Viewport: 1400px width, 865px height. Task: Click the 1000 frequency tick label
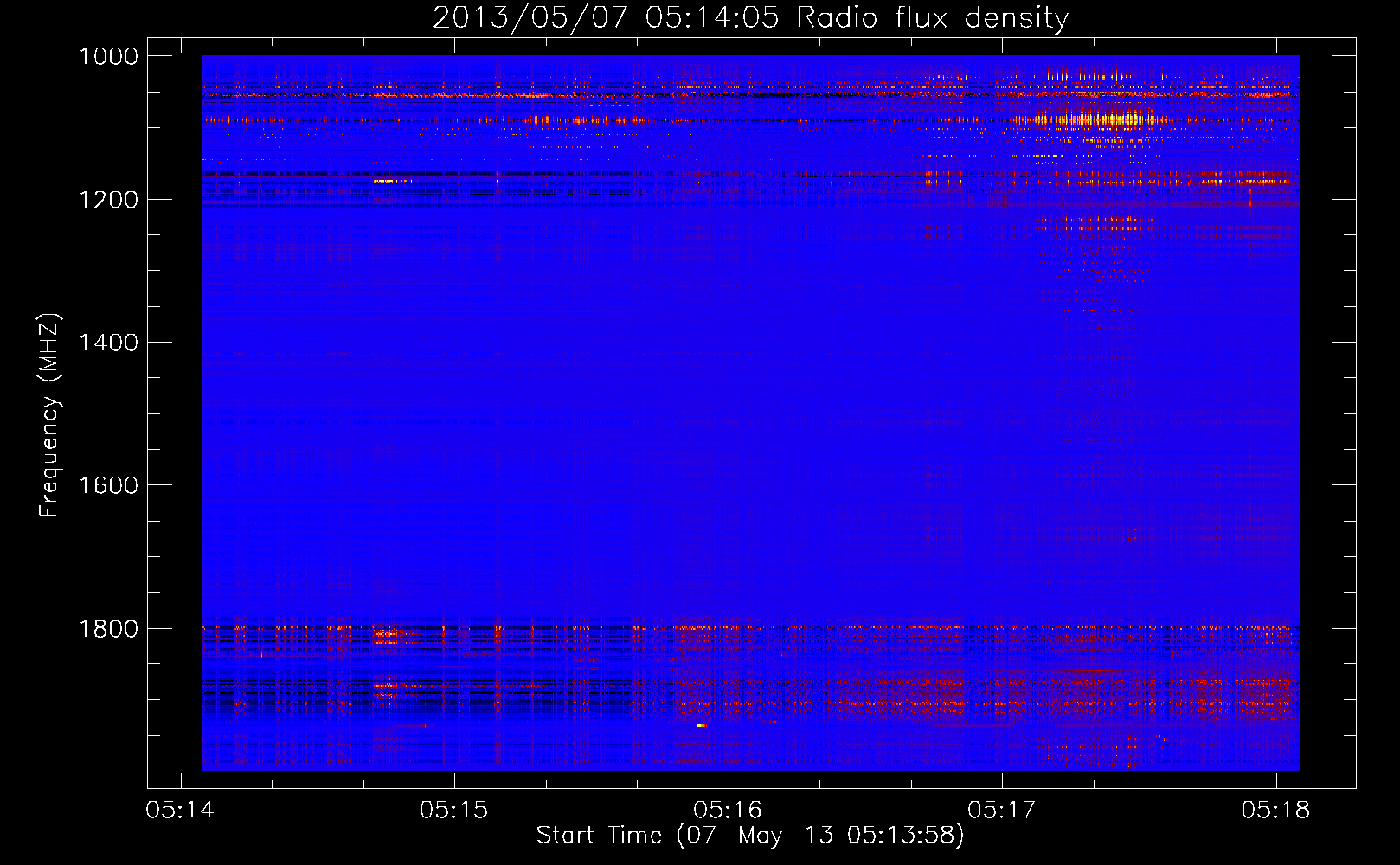[108, 56]
